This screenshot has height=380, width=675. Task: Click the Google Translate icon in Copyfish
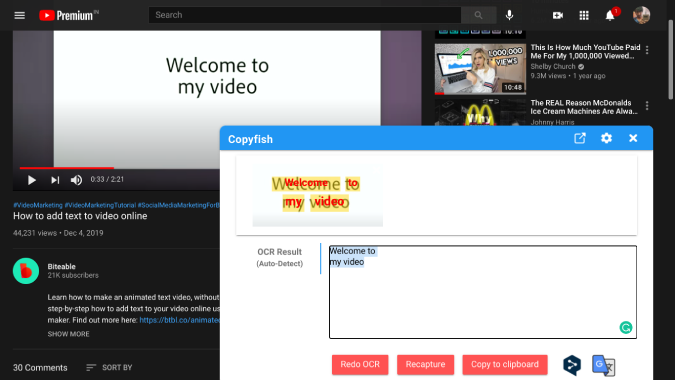tap(603, 365)
